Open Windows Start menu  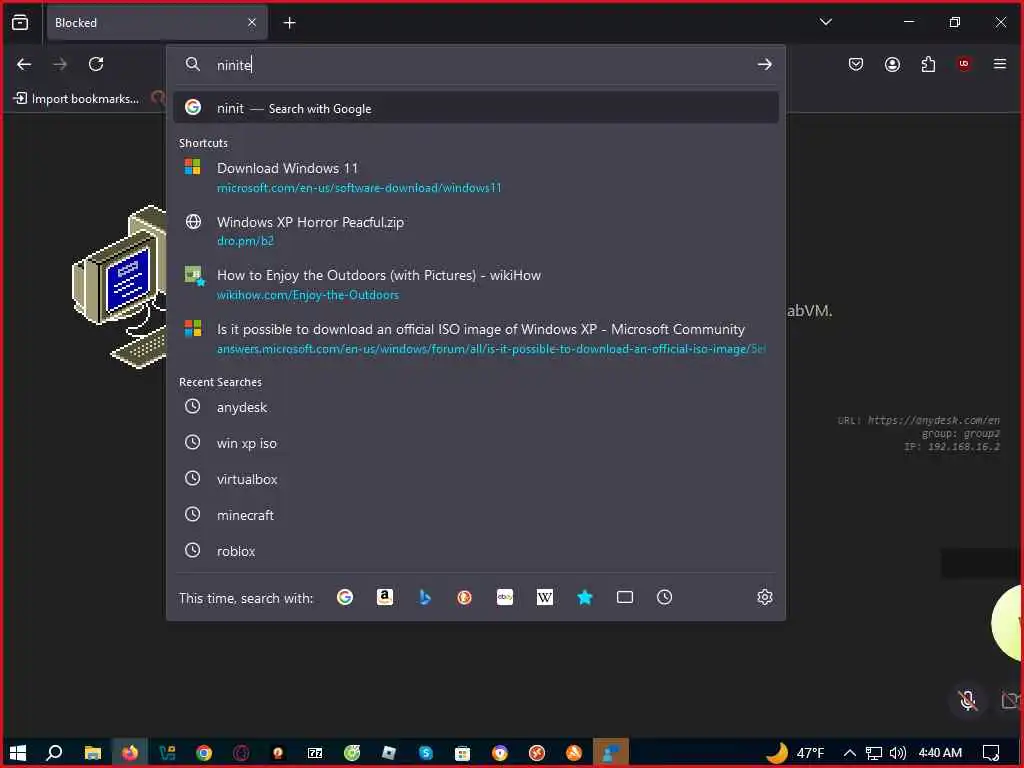coord(18,752)
